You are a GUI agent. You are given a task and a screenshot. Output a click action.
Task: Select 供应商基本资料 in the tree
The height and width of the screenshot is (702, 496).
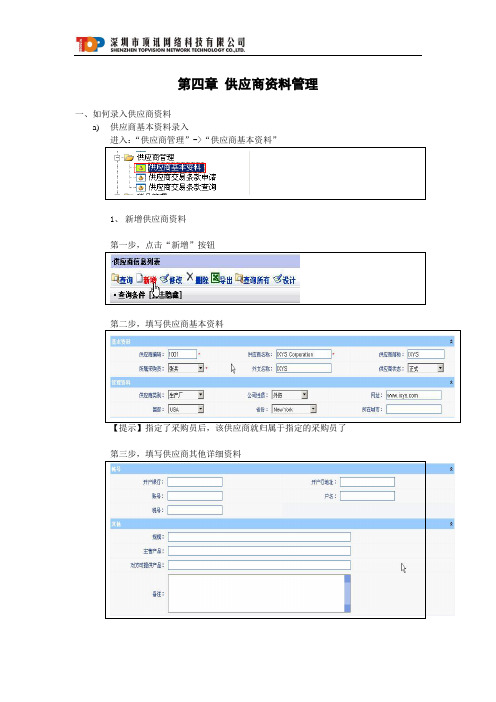[176, 168]
